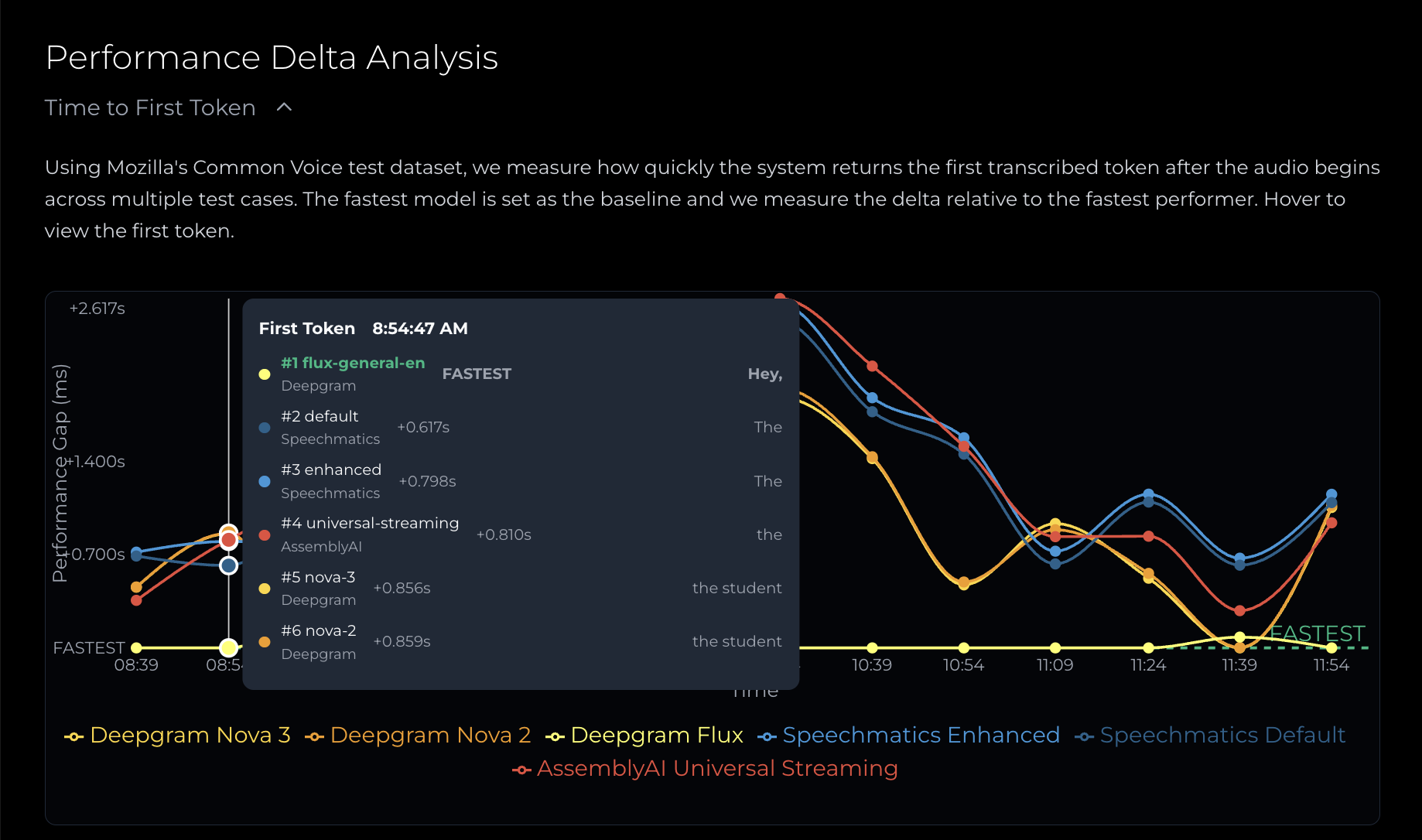Click the AssemblyAI Universal Streaming legend marker icon
The height and width of the screenshot is (840, 1422).
coord(521,770)
